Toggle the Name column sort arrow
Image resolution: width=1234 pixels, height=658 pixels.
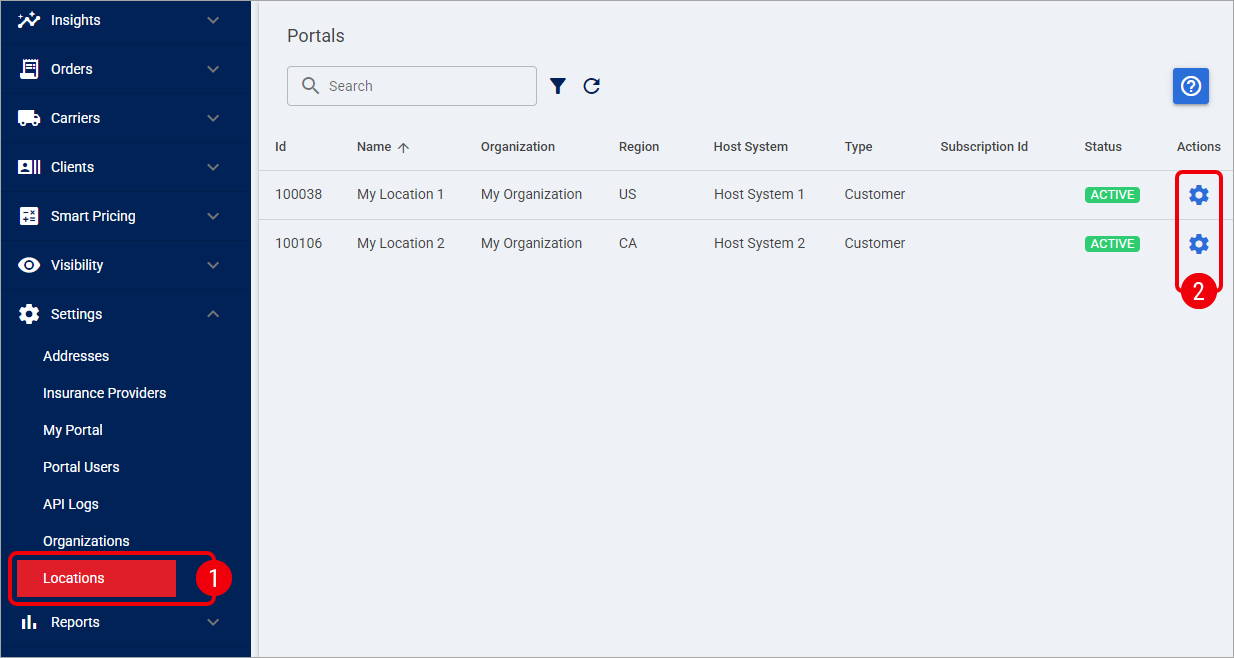tap(403, 147)
